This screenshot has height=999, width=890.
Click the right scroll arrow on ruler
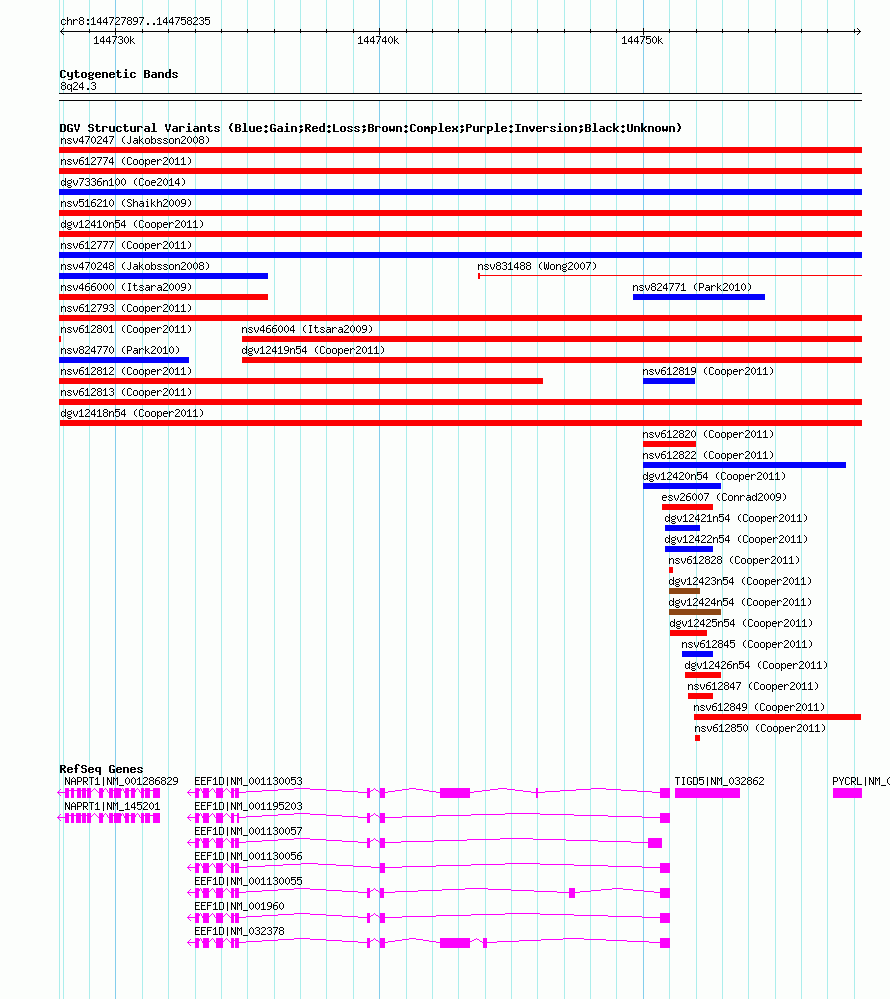(859, 31)
